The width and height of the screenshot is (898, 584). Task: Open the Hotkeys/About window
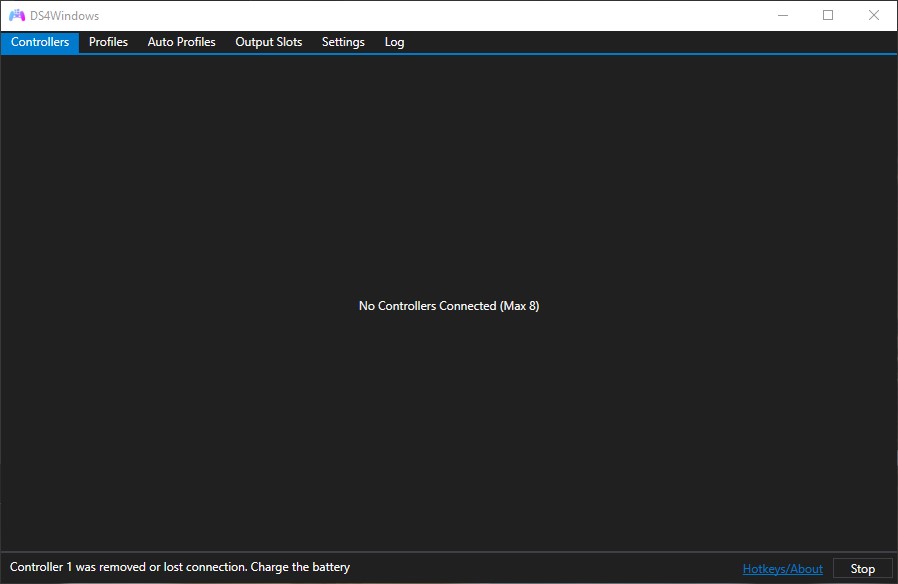pyautogui.click(x=782, y=568)
